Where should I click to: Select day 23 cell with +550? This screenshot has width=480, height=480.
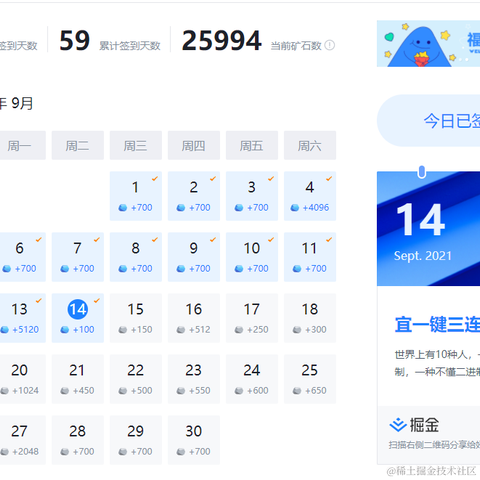click(x=194, y=379)
